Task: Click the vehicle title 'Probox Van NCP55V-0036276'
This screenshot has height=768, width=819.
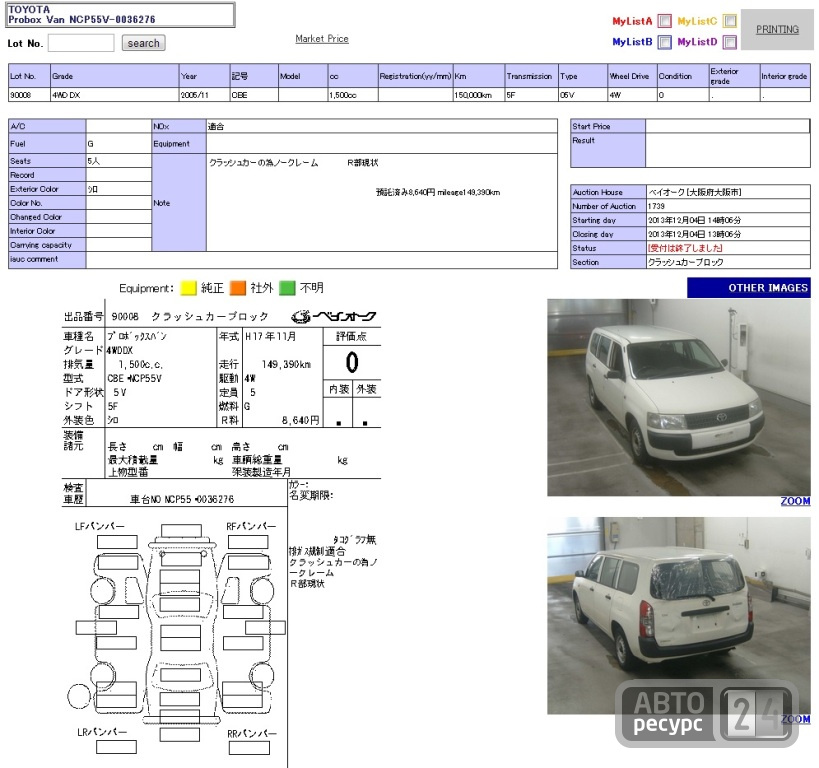Action: pyautogui.click(x=81, y=19)
